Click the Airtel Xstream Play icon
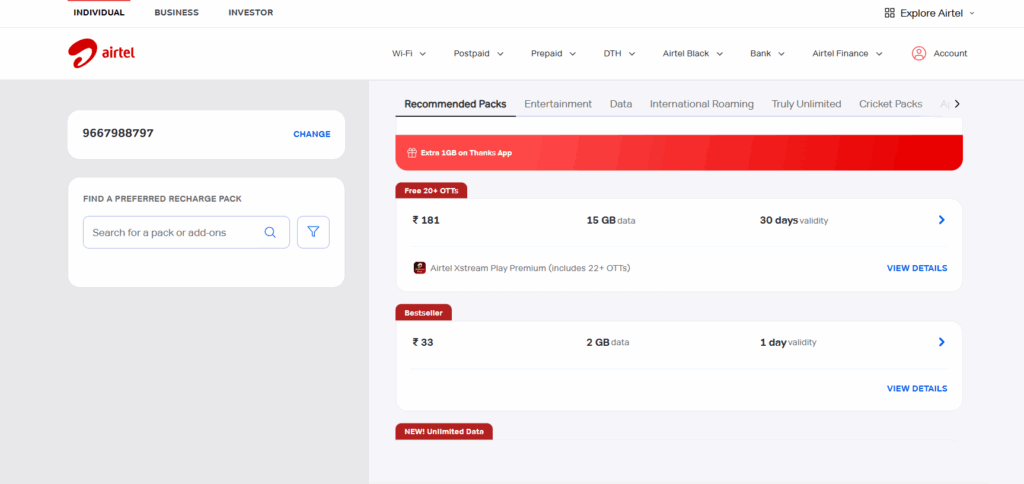The image size is (1024, 484). 419,268
